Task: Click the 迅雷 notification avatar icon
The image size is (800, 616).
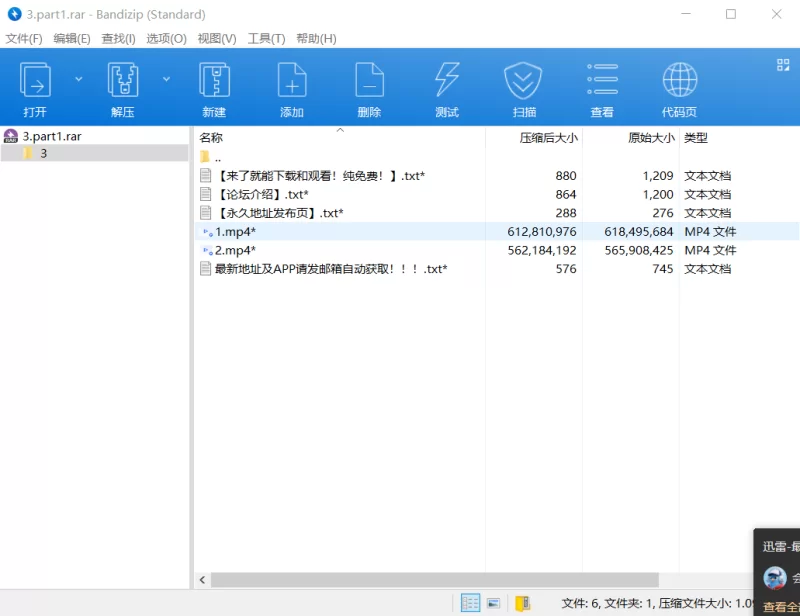Action: [x=774, y=578]
